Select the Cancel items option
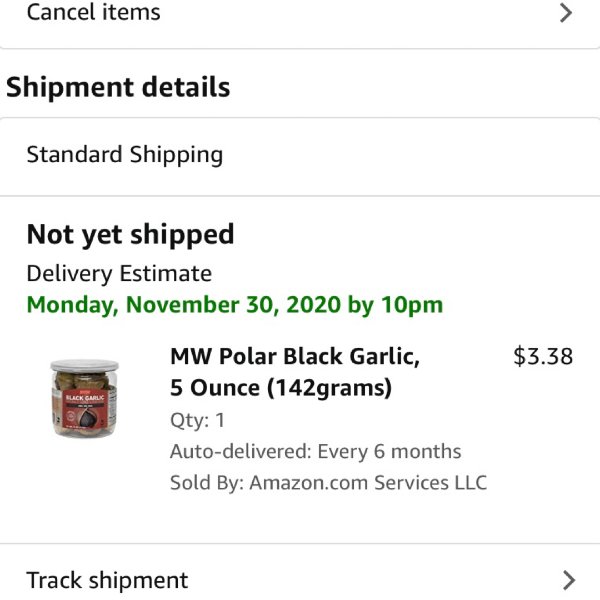Screen dimensions: 600x600 (300, 15)
